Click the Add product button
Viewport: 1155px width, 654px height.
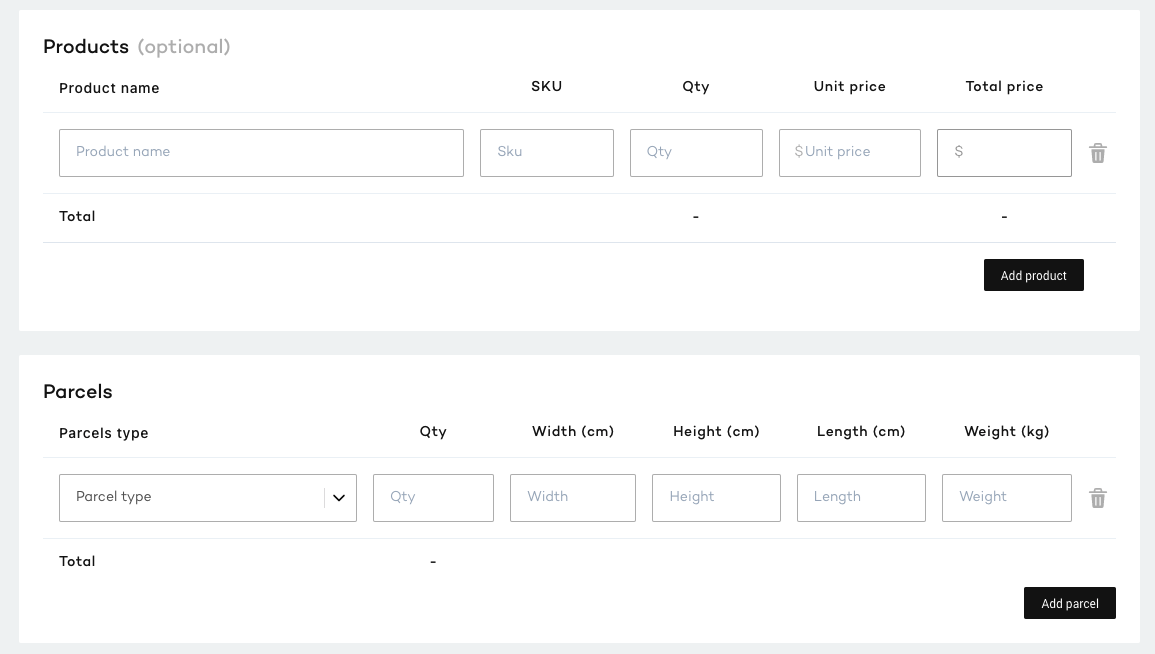[1033, 275]
